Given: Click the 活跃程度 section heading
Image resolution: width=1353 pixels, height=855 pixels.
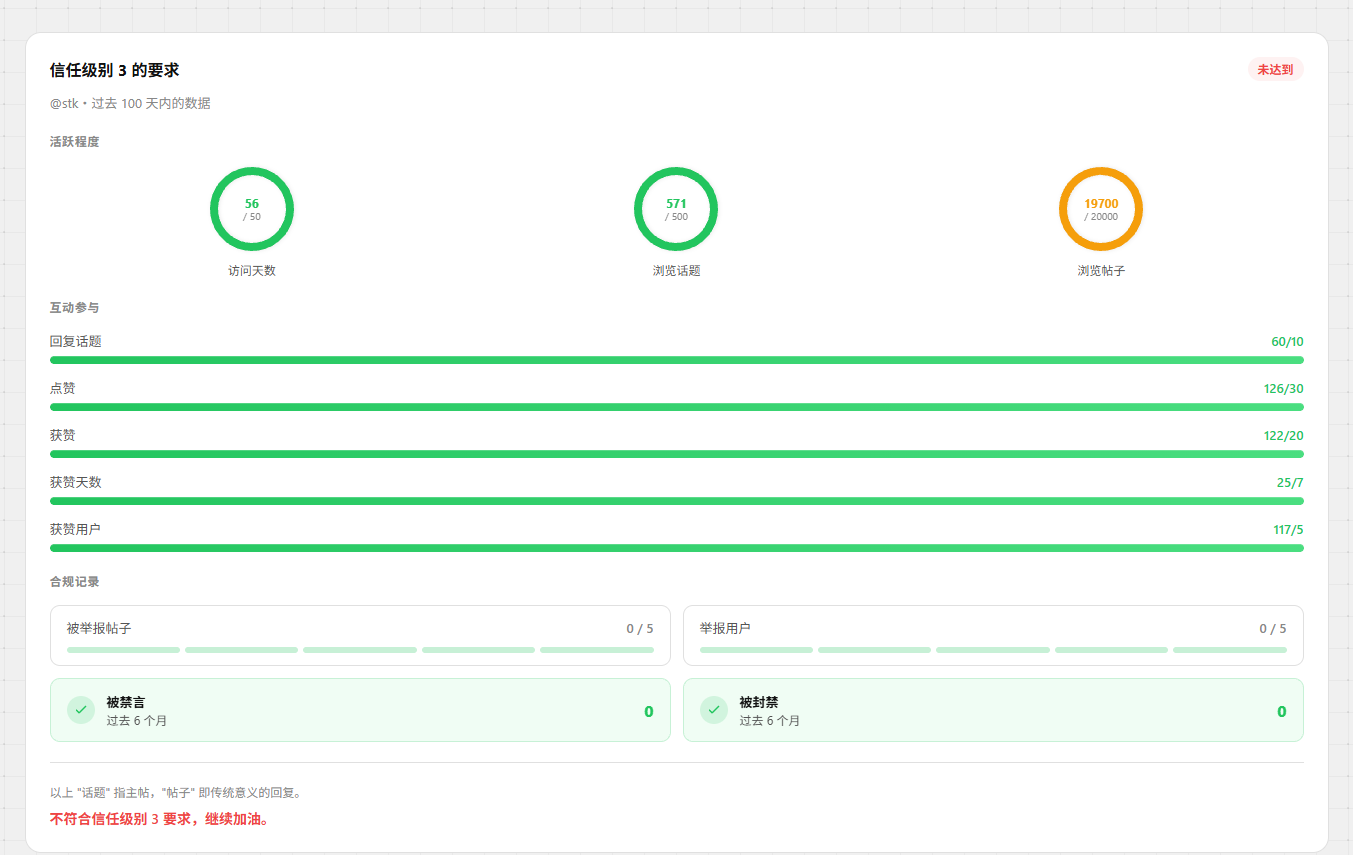Looking at the screenshot, I should pos(75,142).
